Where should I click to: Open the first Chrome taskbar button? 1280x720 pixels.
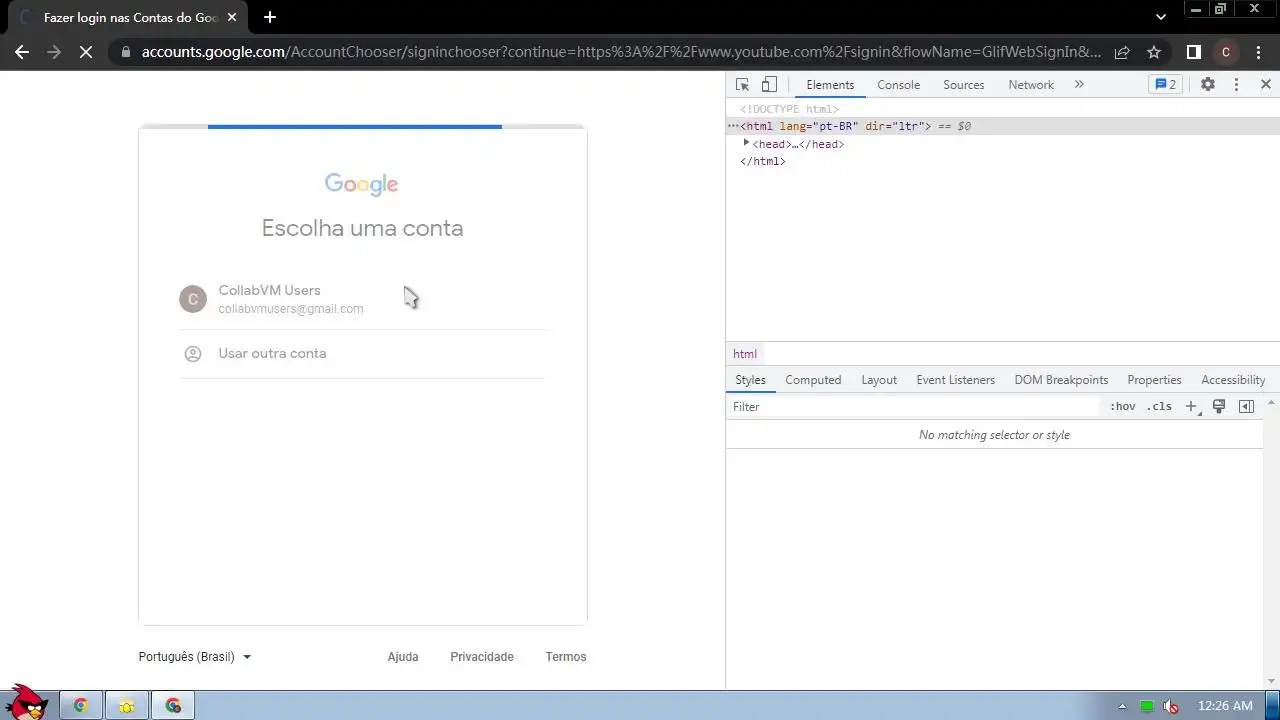point(81,706)
